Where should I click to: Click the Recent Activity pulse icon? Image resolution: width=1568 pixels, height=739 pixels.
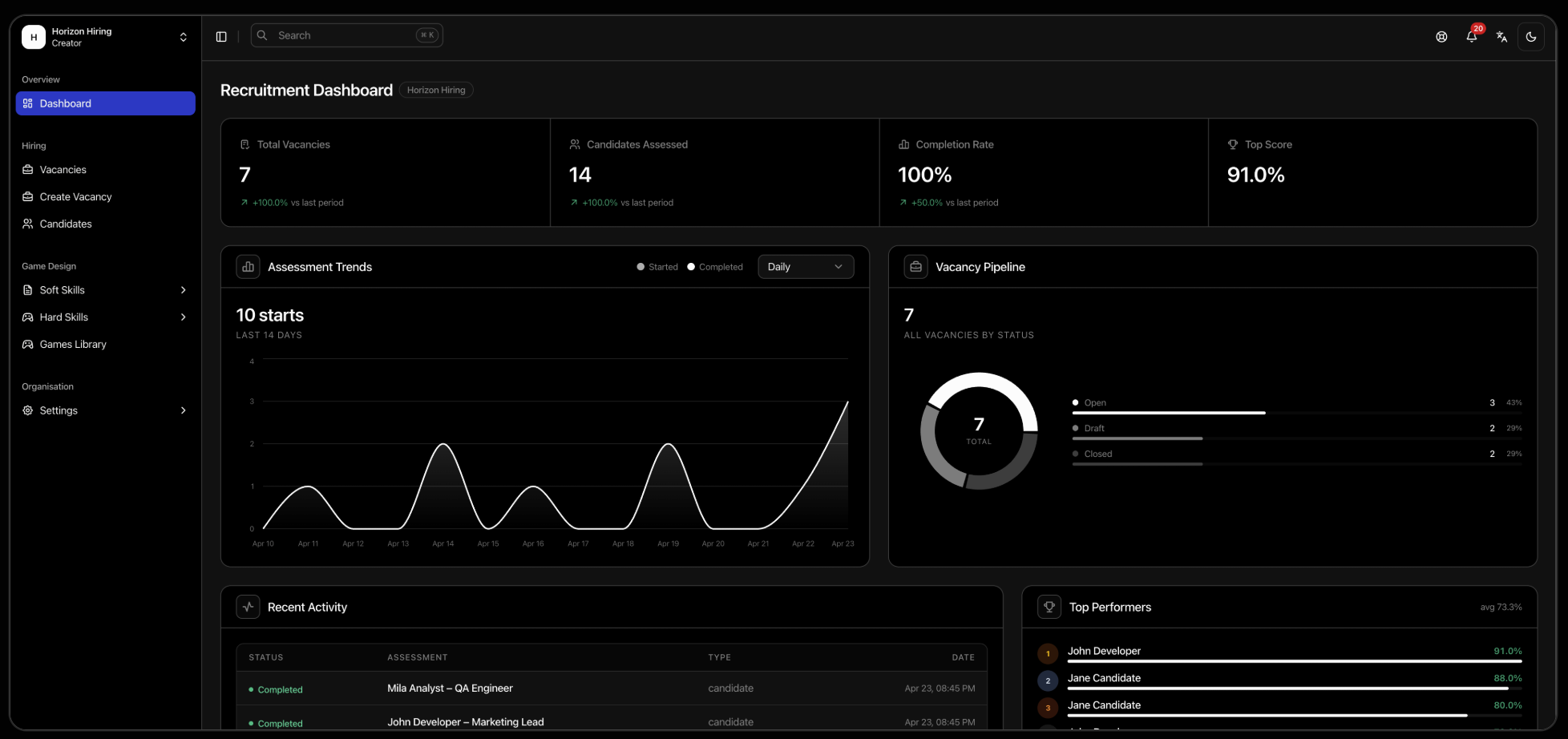coord(249,607)
